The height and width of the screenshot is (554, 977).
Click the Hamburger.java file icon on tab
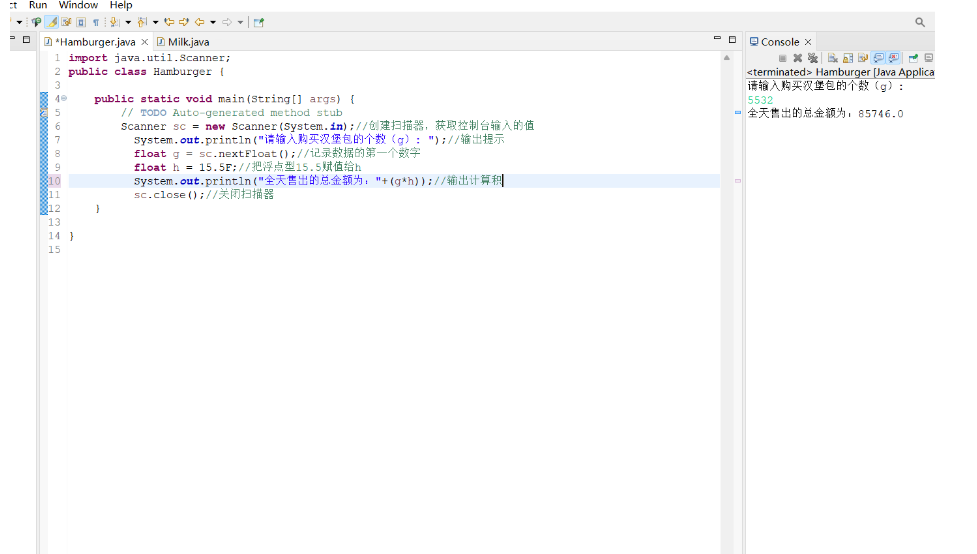48,42
